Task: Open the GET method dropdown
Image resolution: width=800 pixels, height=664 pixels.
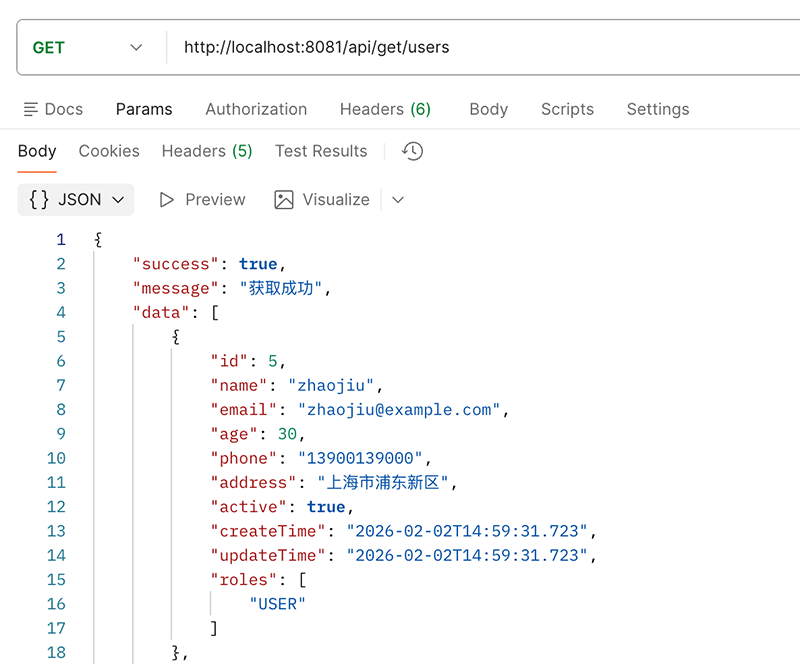Action: (x=87, y=47)
